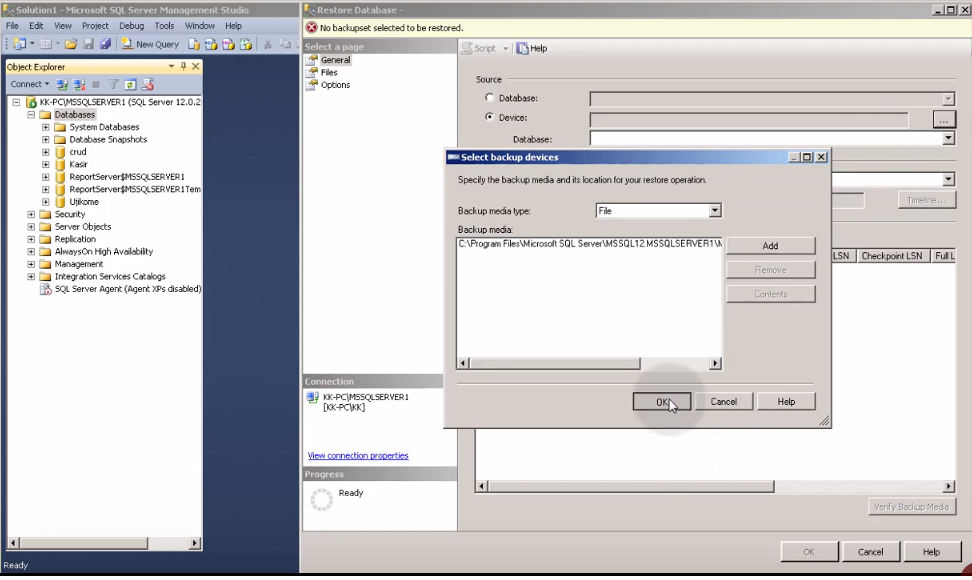Select the Device source radio button
This screenshot has width=972, height=580.
490,116
